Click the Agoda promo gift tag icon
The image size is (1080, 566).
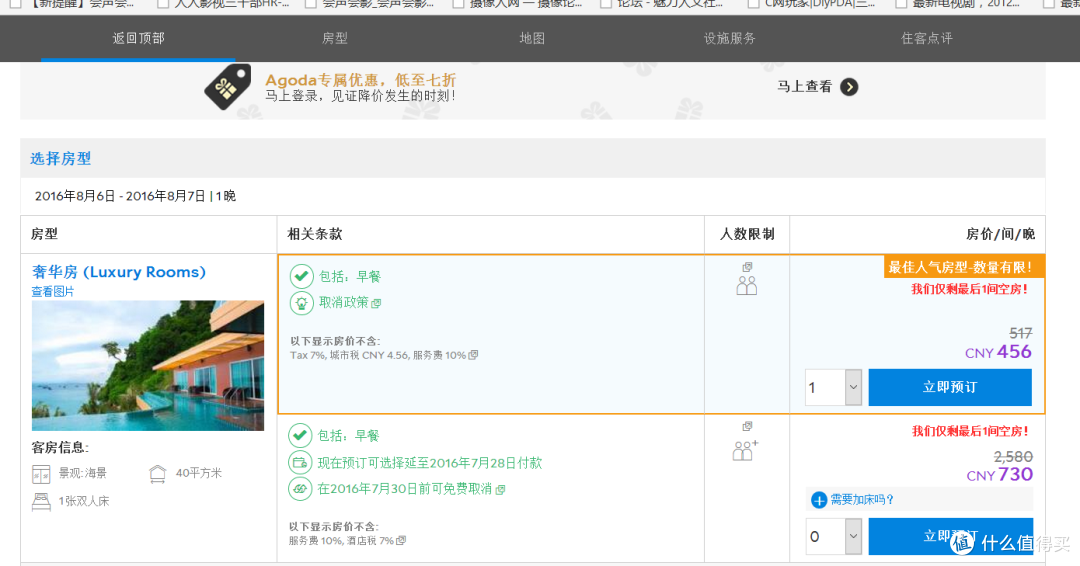coord(228,87)
